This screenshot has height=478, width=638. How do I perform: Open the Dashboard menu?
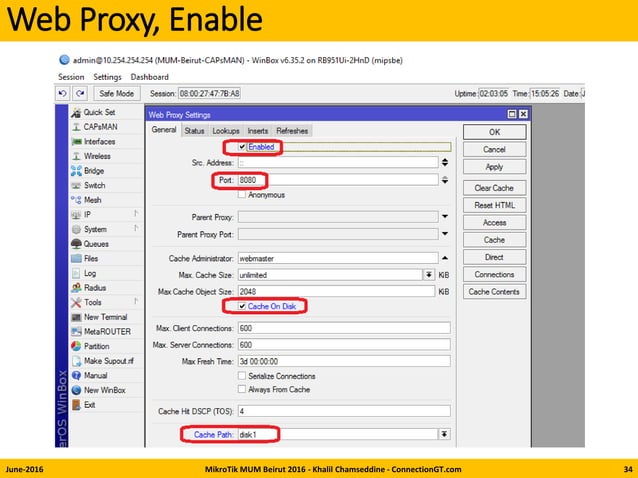coord(149,77)
